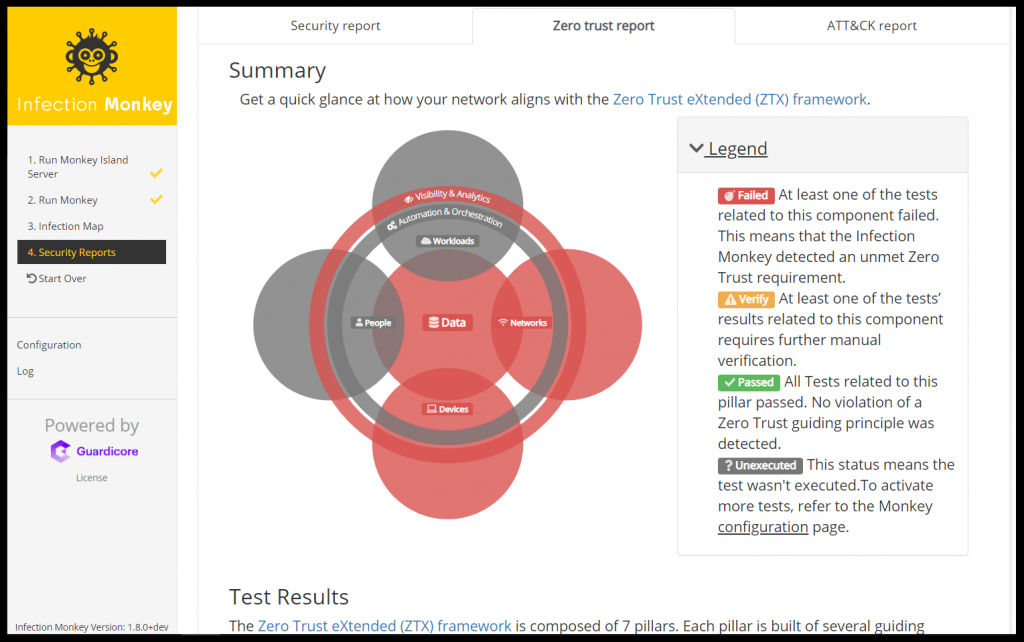Click the Workloads pillar badge
This screenshot has height=642, width=1024.
coord(447,241)
